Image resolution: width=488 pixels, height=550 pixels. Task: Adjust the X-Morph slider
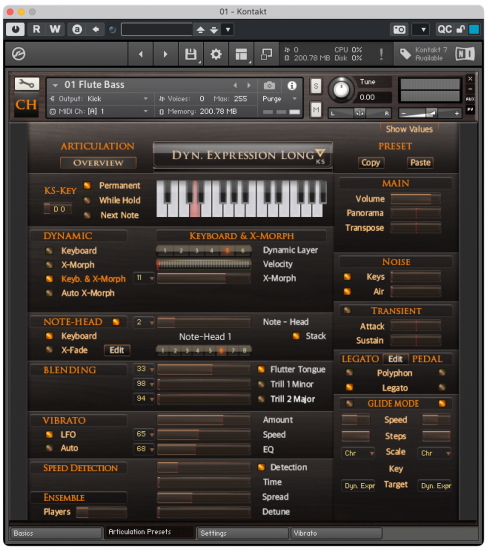[204, 278]
